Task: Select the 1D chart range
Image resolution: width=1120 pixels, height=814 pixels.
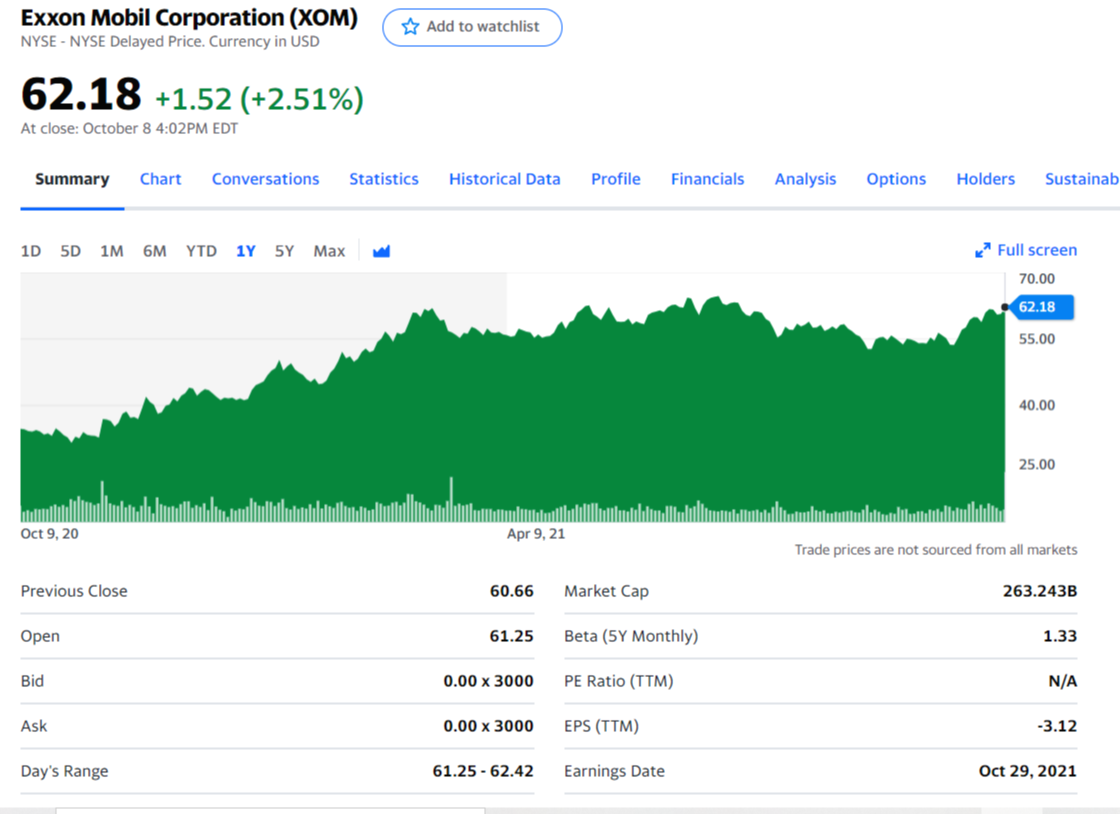Action: point(31,251)
